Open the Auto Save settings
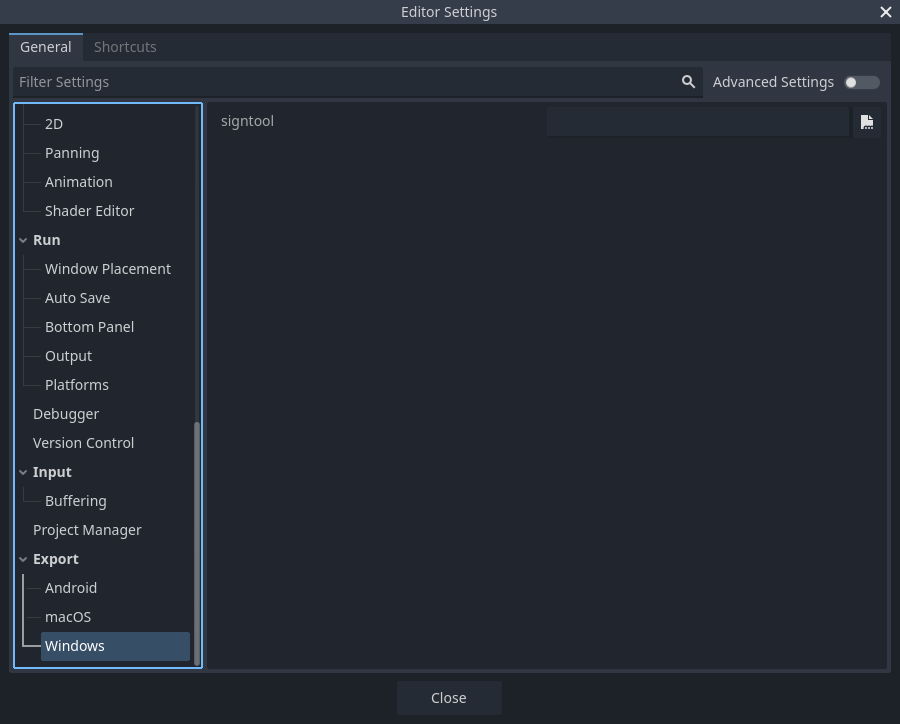900x724 pixels. click(77, 298)
